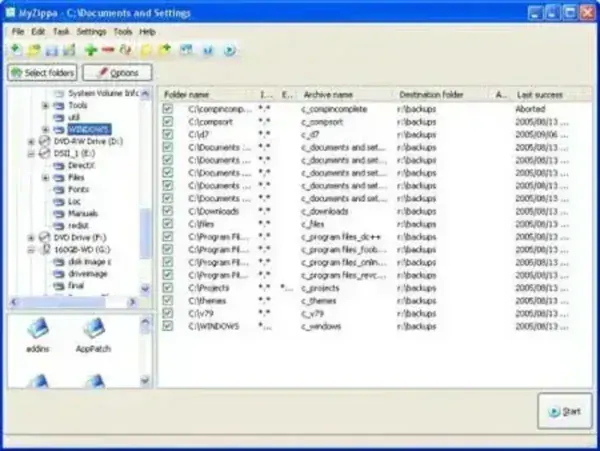The width and height of the screenshot is (600, 451).
Task: Click the folder tree horizontal scrollbar thumb
Action: [63, 302]
